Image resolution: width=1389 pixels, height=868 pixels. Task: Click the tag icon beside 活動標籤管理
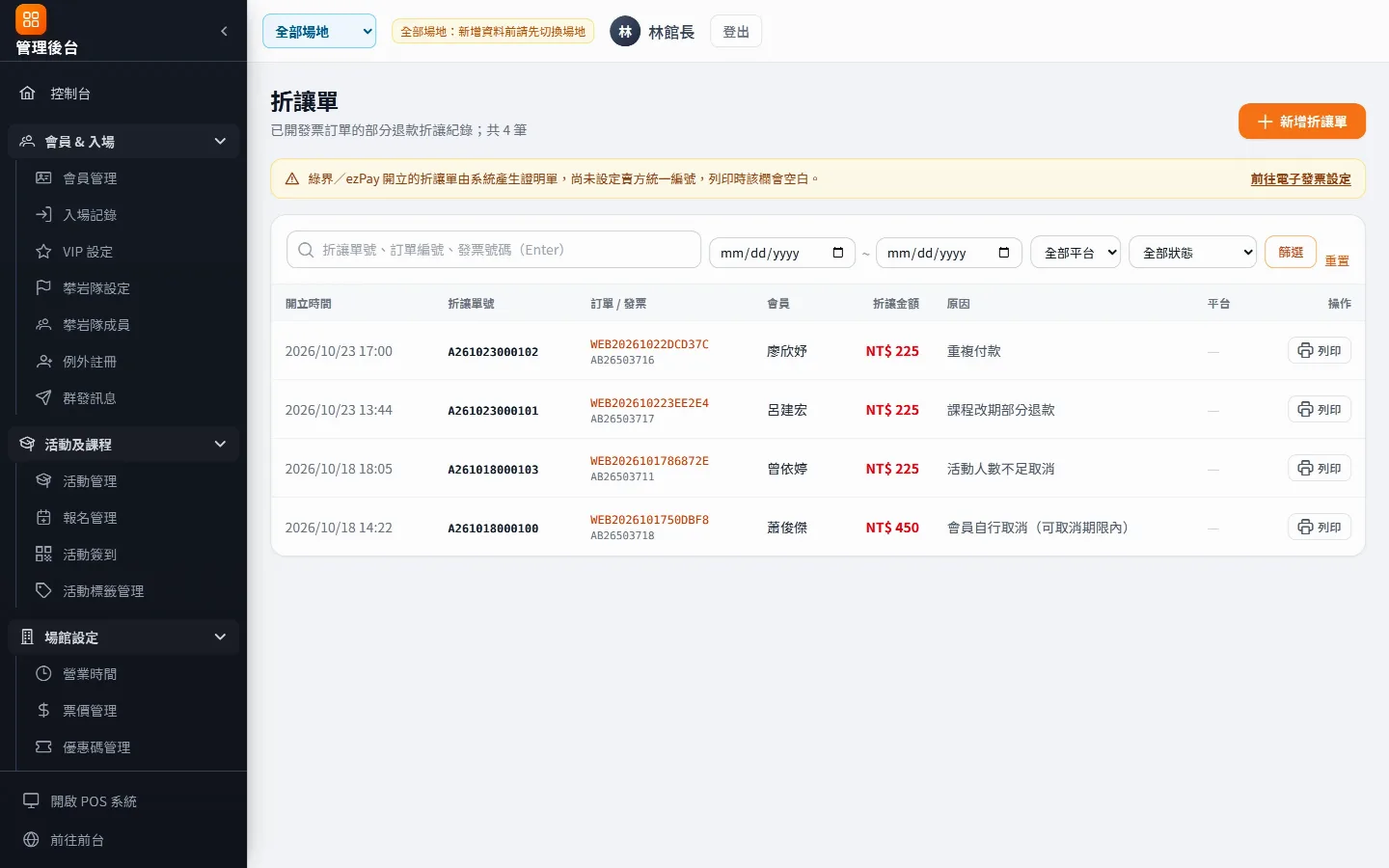[x=43, y=590]
